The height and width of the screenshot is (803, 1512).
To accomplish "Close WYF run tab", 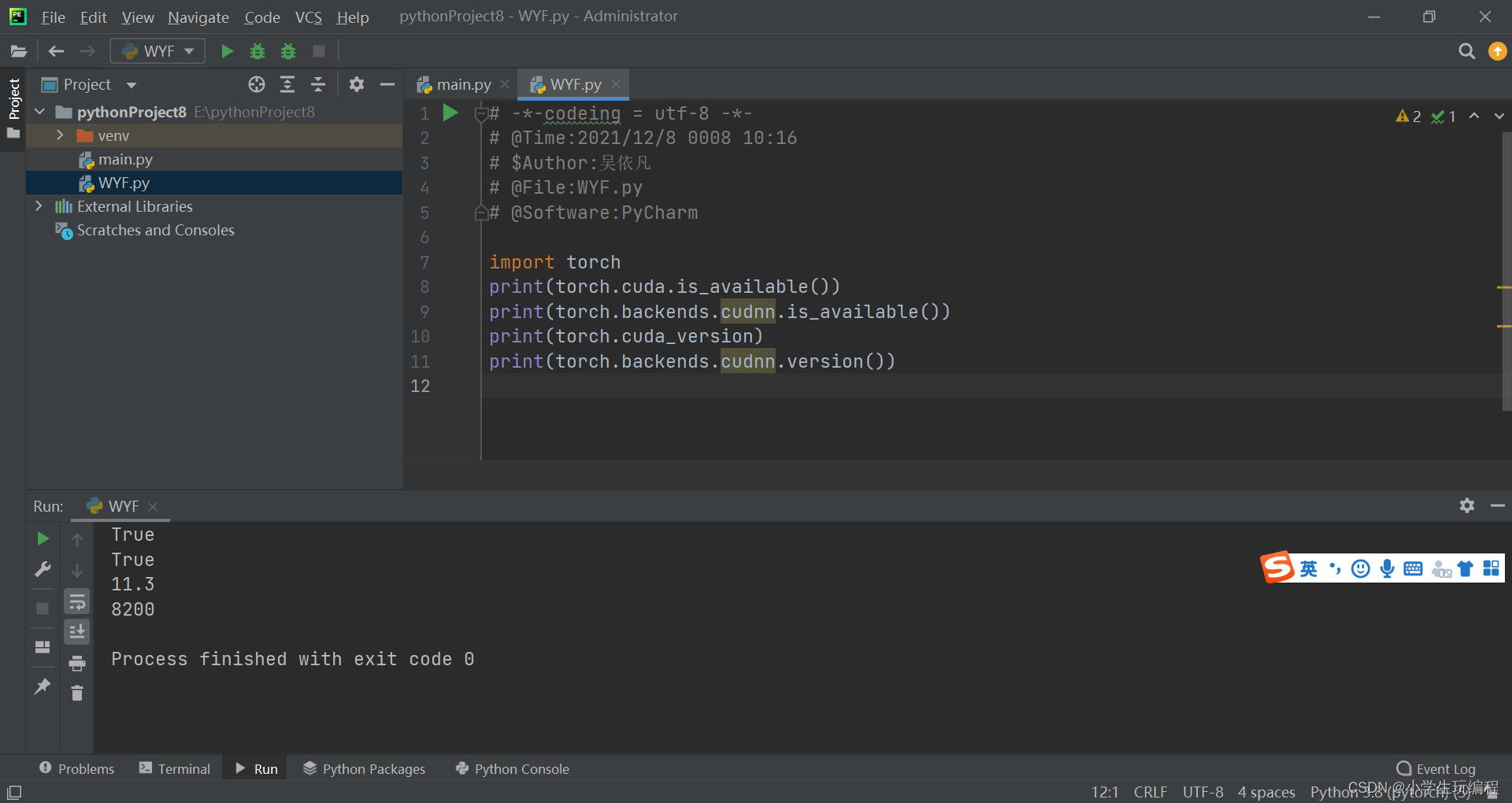I will point(153,506).
